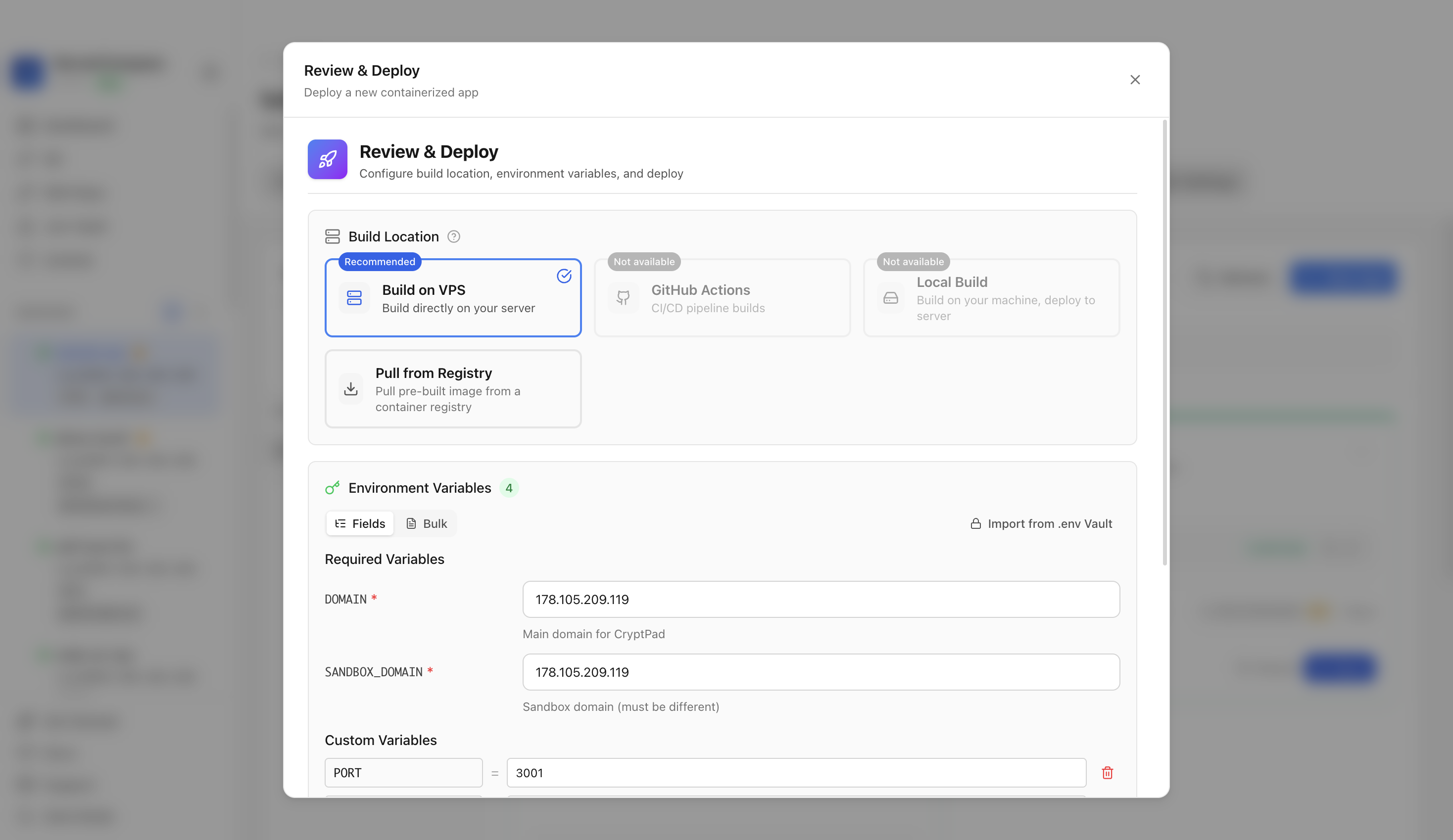Click the Custom Variables heading
This screenshot has height=840, width=1453.
381,740
